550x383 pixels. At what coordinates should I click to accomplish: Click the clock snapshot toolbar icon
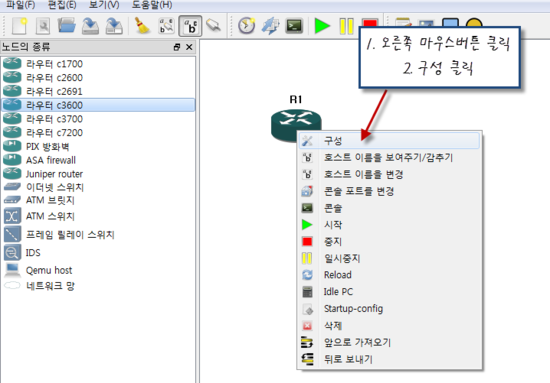[x=247, y=26]
